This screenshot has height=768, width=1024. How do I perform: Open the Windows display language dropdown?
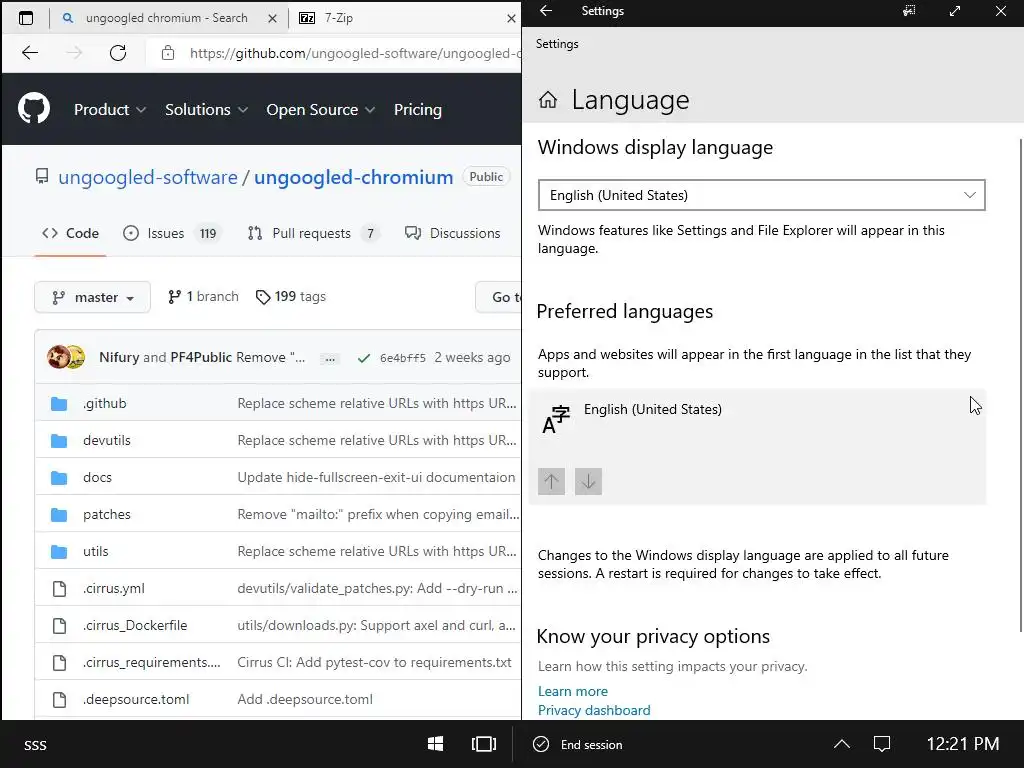pos(761,195)
